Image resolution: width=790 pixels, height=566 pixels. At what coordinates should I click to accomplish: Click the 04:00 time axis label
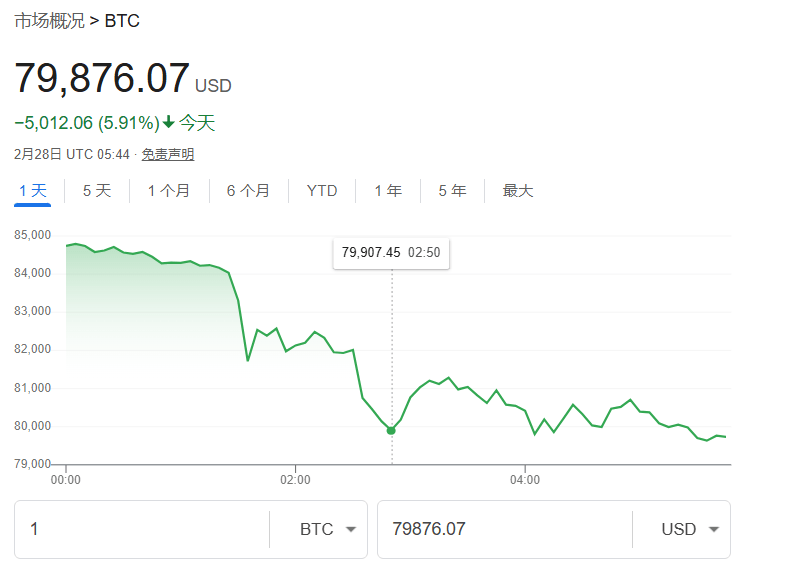click(525, 480)
